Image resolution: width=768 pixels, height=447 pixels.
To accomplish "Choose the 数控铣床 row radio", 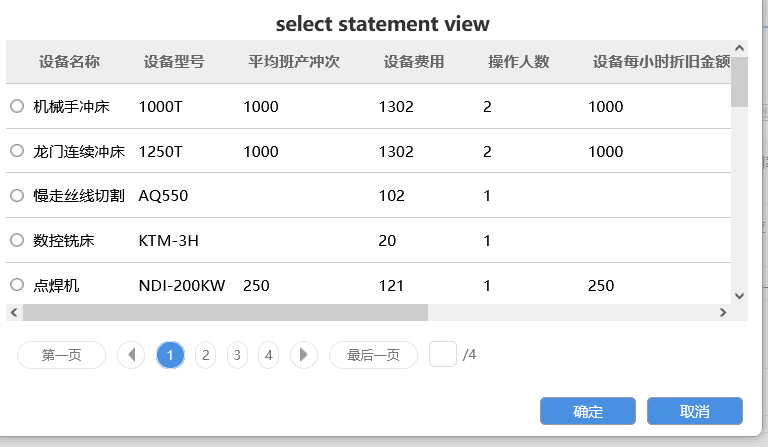I will point(17,240).
